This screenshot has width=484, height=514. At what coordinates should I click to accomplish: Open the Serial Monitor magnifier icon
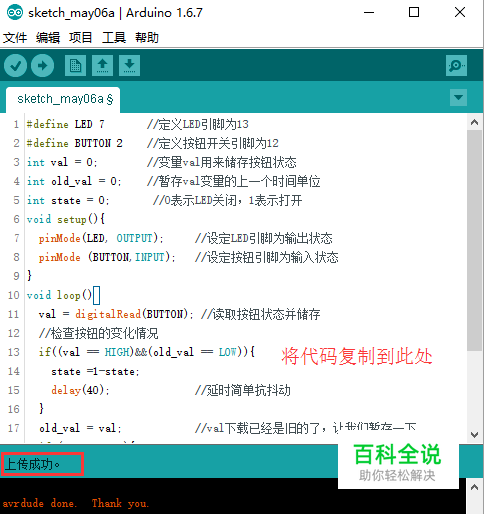pyautogui.click(x=456, y=65)
